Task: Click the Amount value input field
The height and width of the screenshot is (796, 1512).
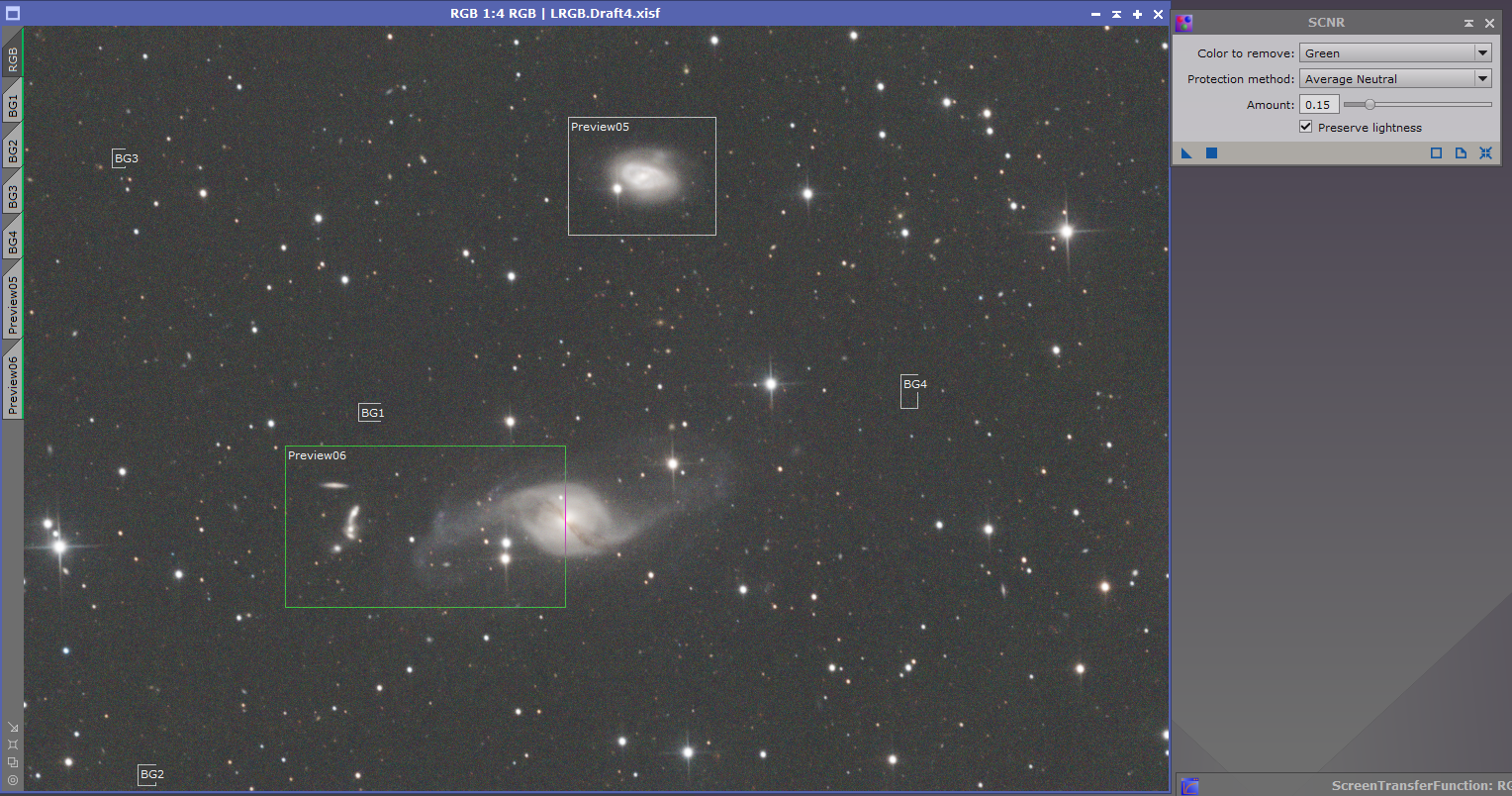Action: [x=1319, y=105]
